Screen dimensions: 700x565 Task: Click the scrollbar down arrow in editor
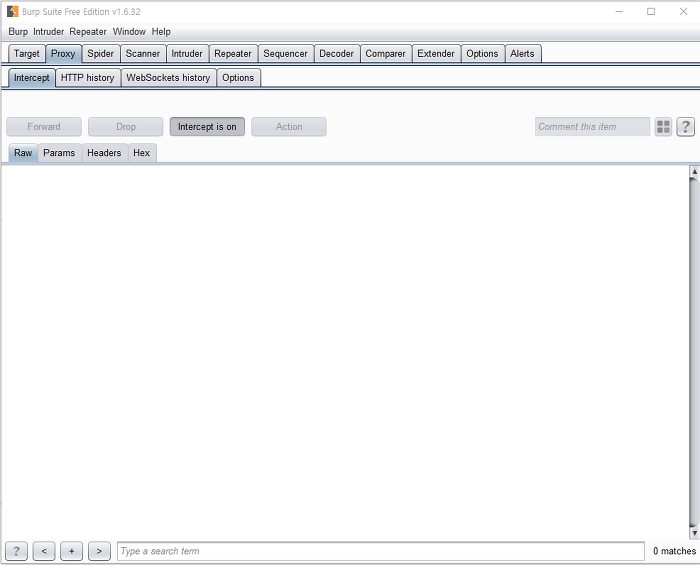click(x=694, y=533)
